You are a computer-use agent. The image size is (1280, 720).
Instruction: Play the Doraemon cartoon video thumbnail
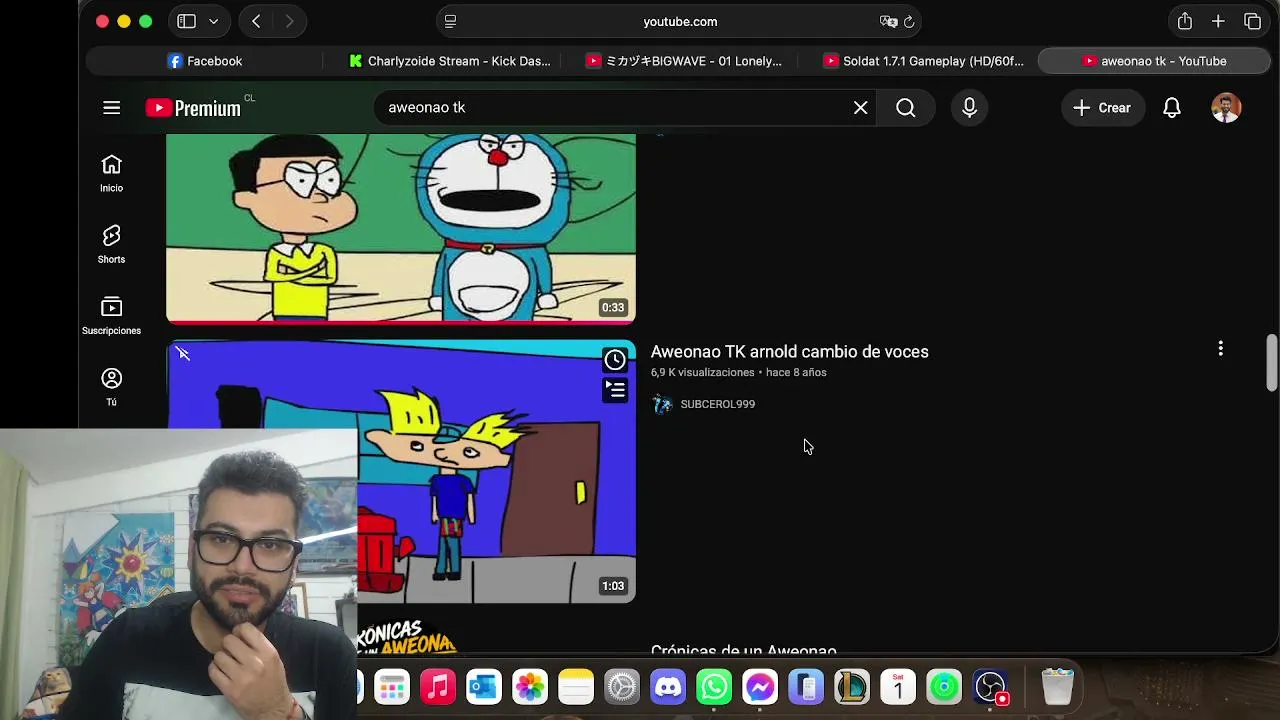pos(400,229)
